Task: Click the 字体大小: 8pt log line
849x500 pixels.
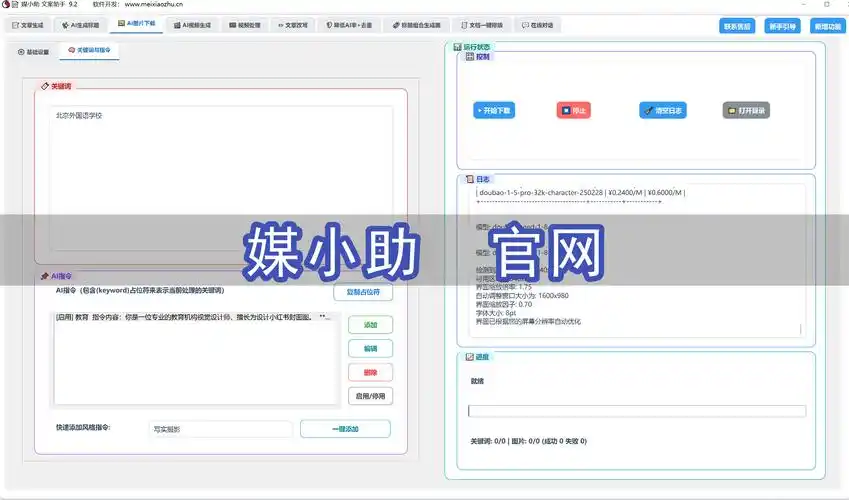Action: pyautogui.click(x=495, y=313)
